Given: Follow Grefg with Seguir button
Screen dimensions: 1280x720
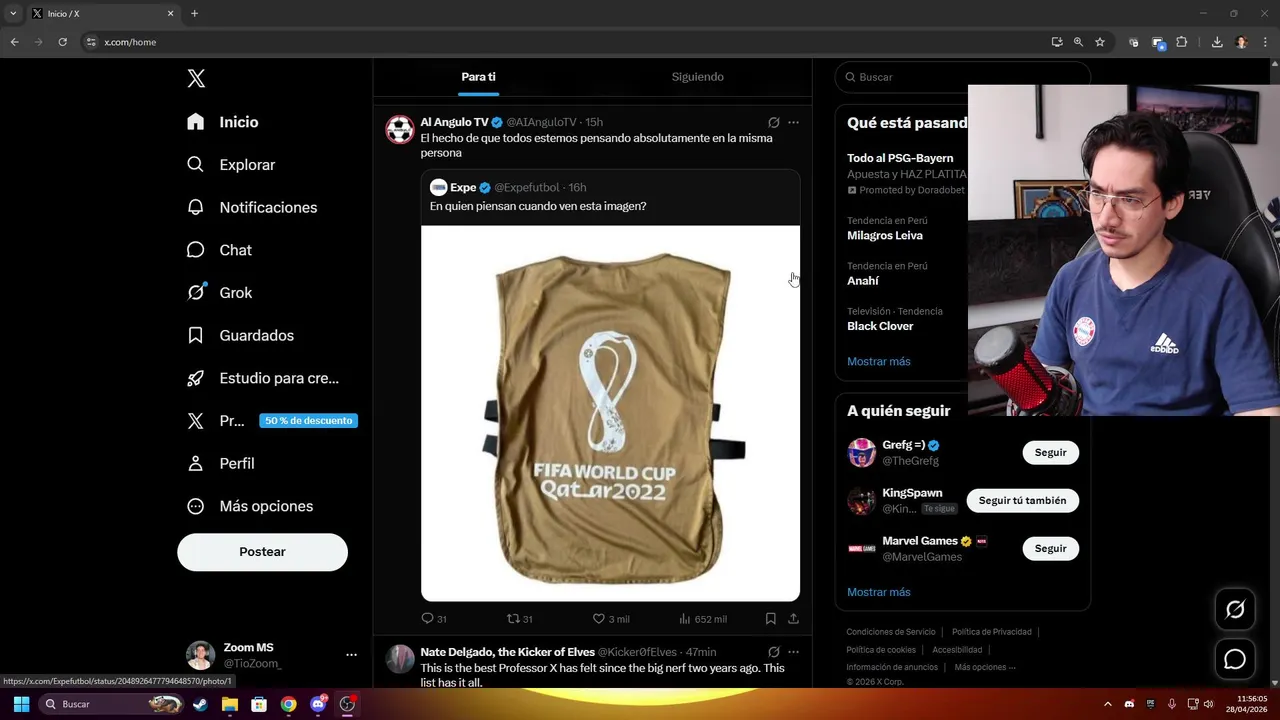Looking at the screenshot, I should tap(1050, 453).
